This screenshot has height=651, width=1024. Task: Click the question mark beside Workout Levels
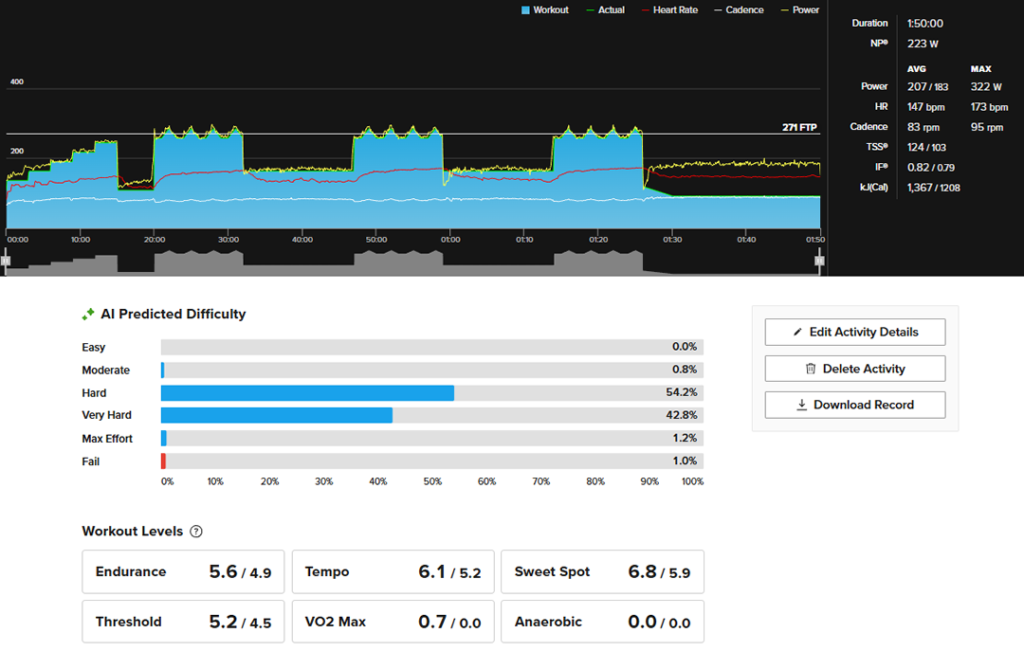(x=196, y=532)
